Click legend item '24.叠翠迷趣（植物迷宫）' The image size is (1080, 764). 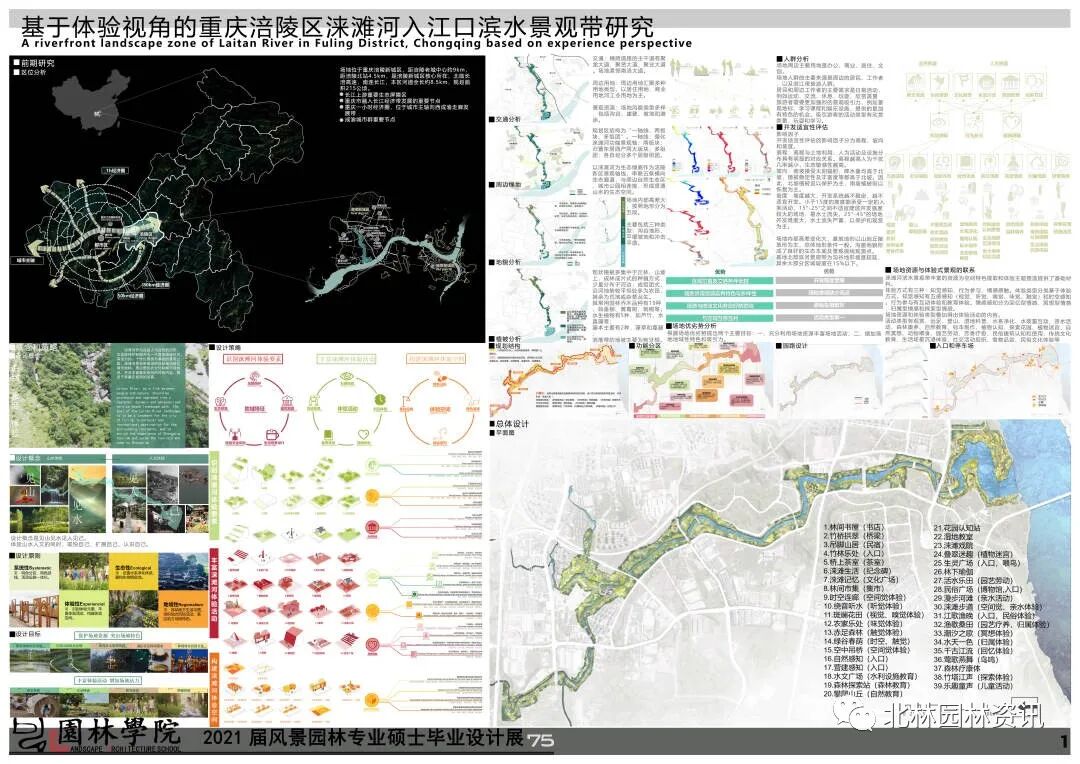973,554
